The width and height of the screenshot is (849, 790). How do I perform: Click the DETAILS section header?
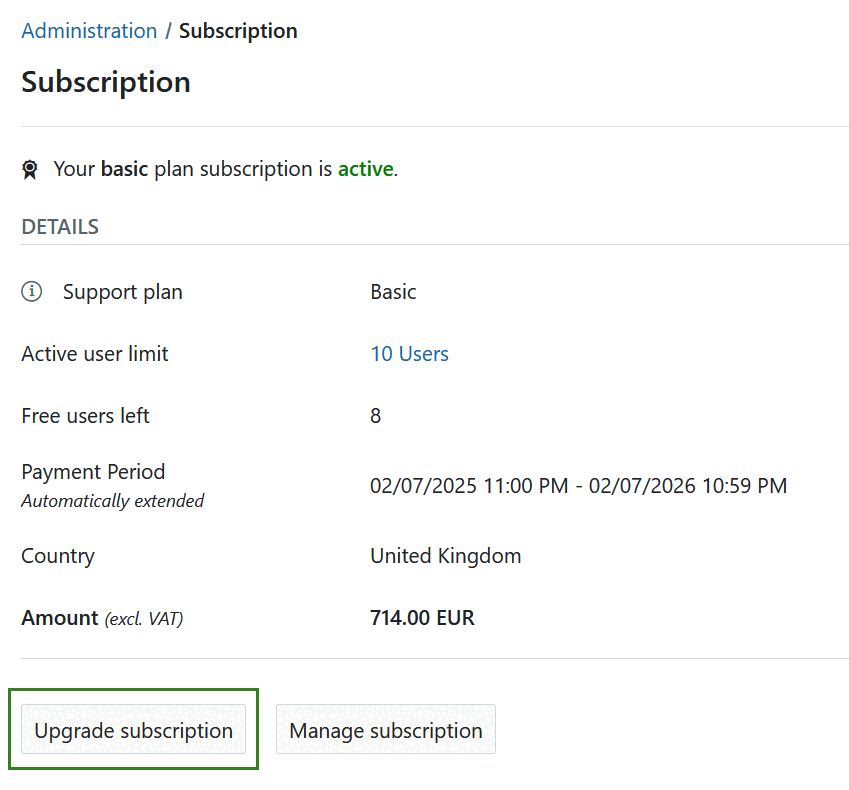(59, 227)
